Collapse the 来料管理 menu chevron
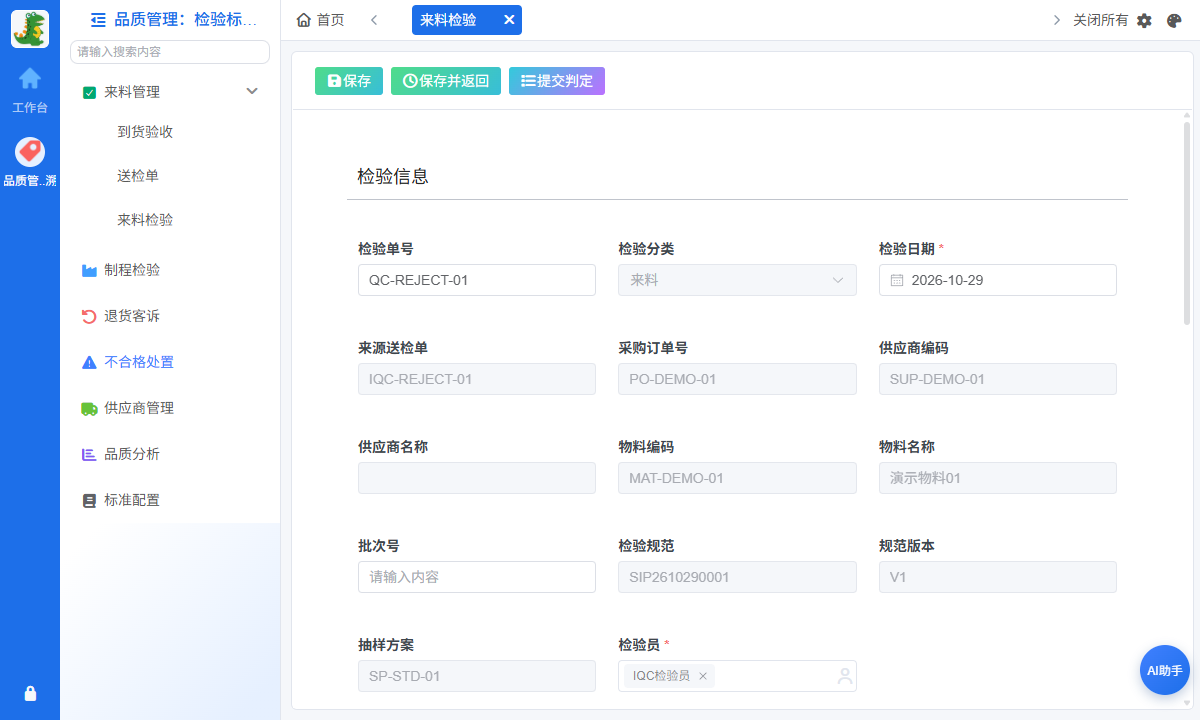This screenshot has width=1200, height=720. [x=252, y=91]
